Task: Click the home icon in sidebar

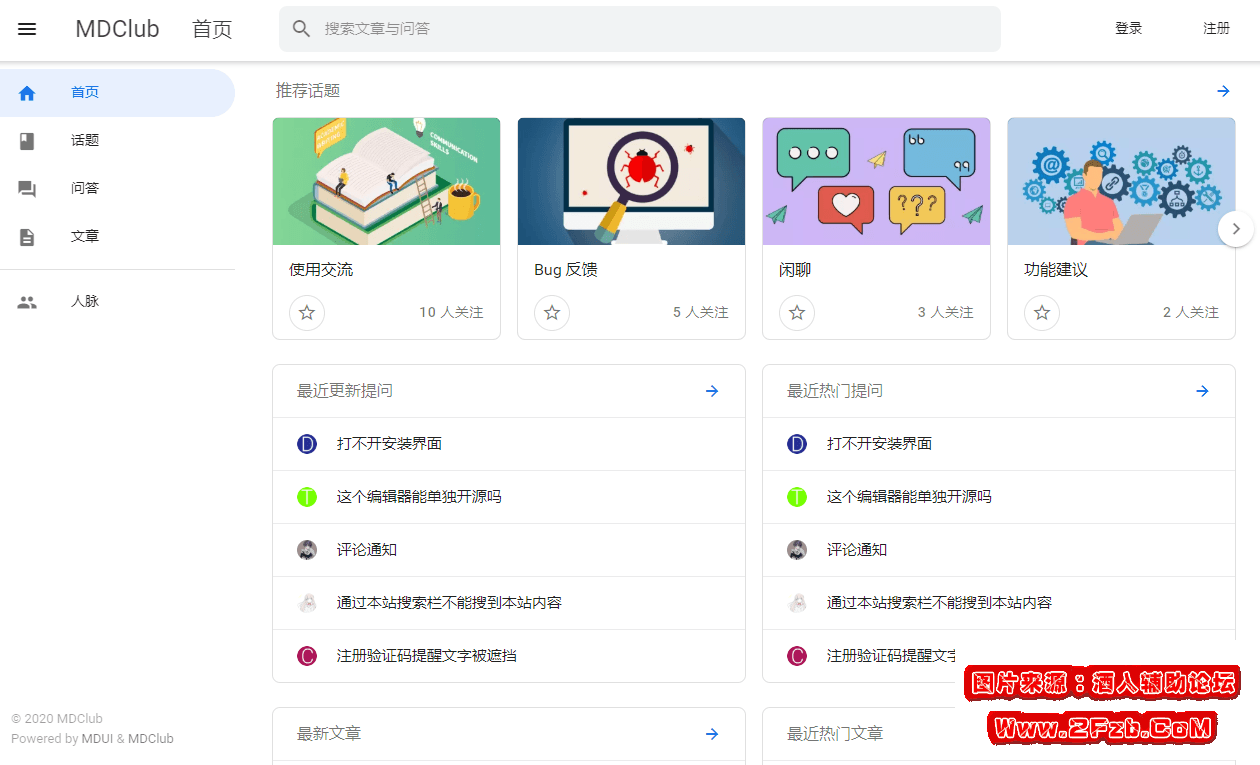Action: (27, 93)
